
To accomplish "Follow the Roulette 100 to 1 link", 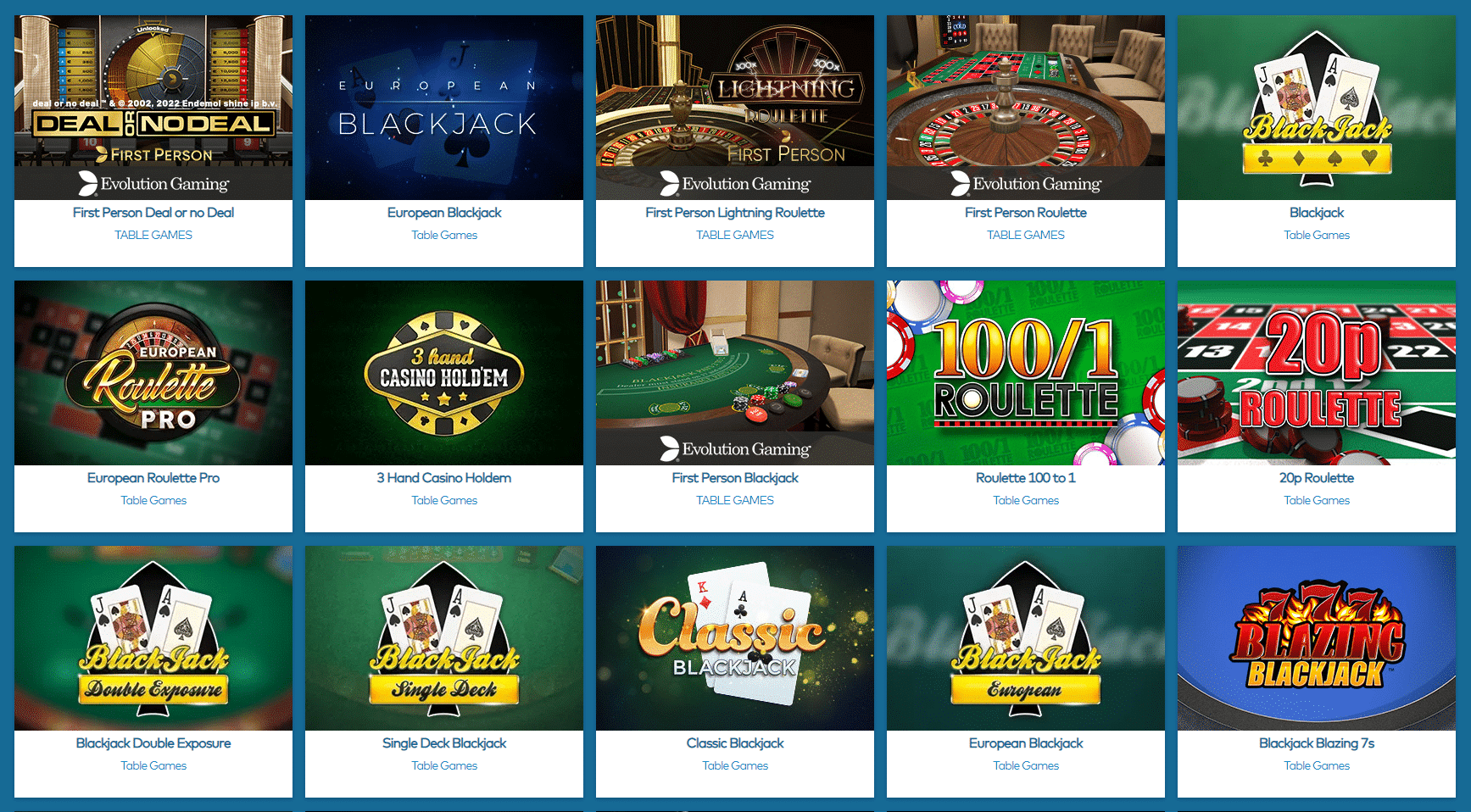I will point(1026,478).
